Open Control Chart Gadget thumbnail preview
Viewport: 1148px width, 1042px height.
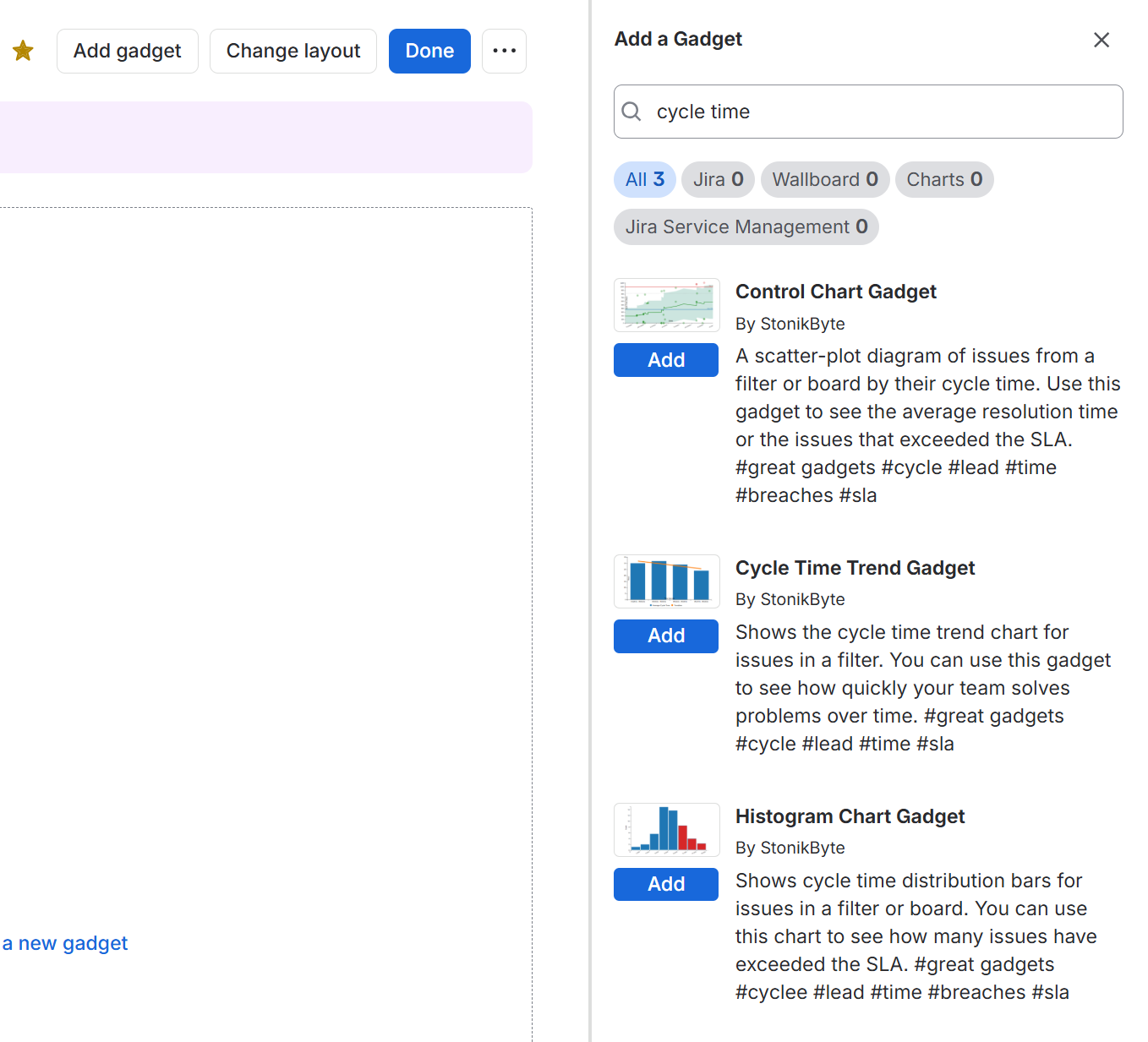pos(667,305)
